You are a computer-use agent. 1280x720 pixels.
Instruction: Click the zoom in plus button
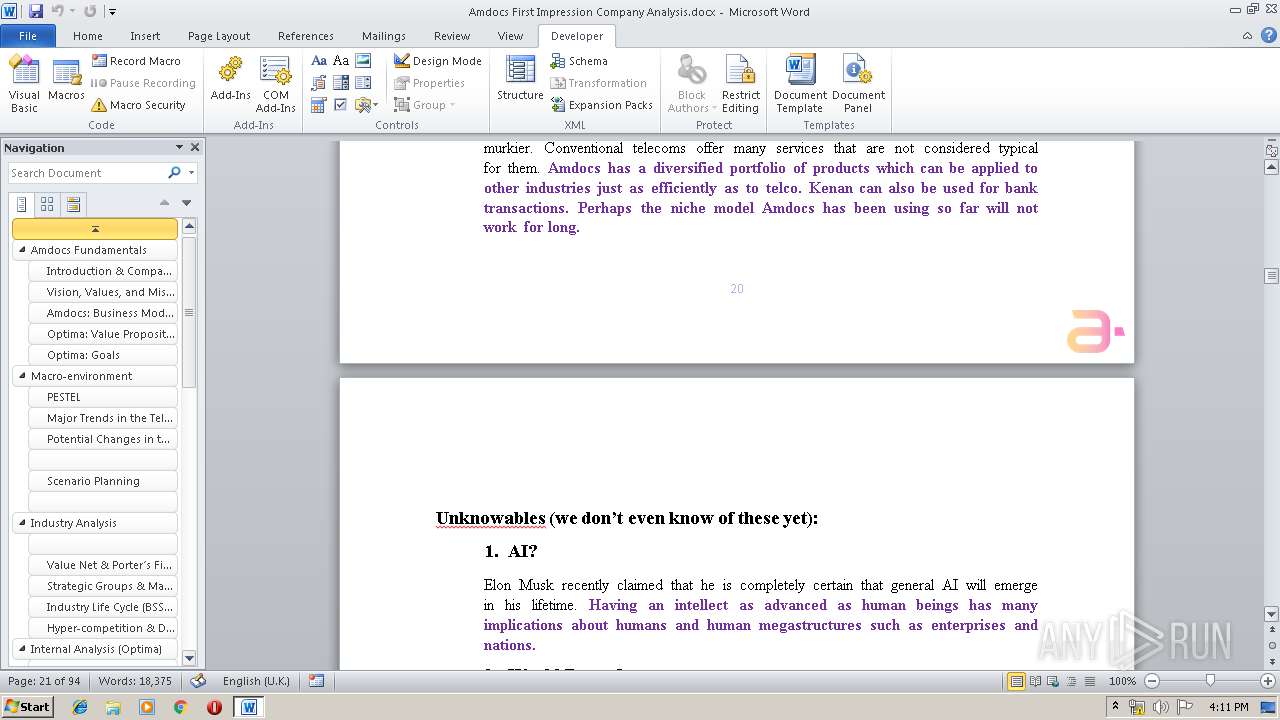click(1269, 681)
